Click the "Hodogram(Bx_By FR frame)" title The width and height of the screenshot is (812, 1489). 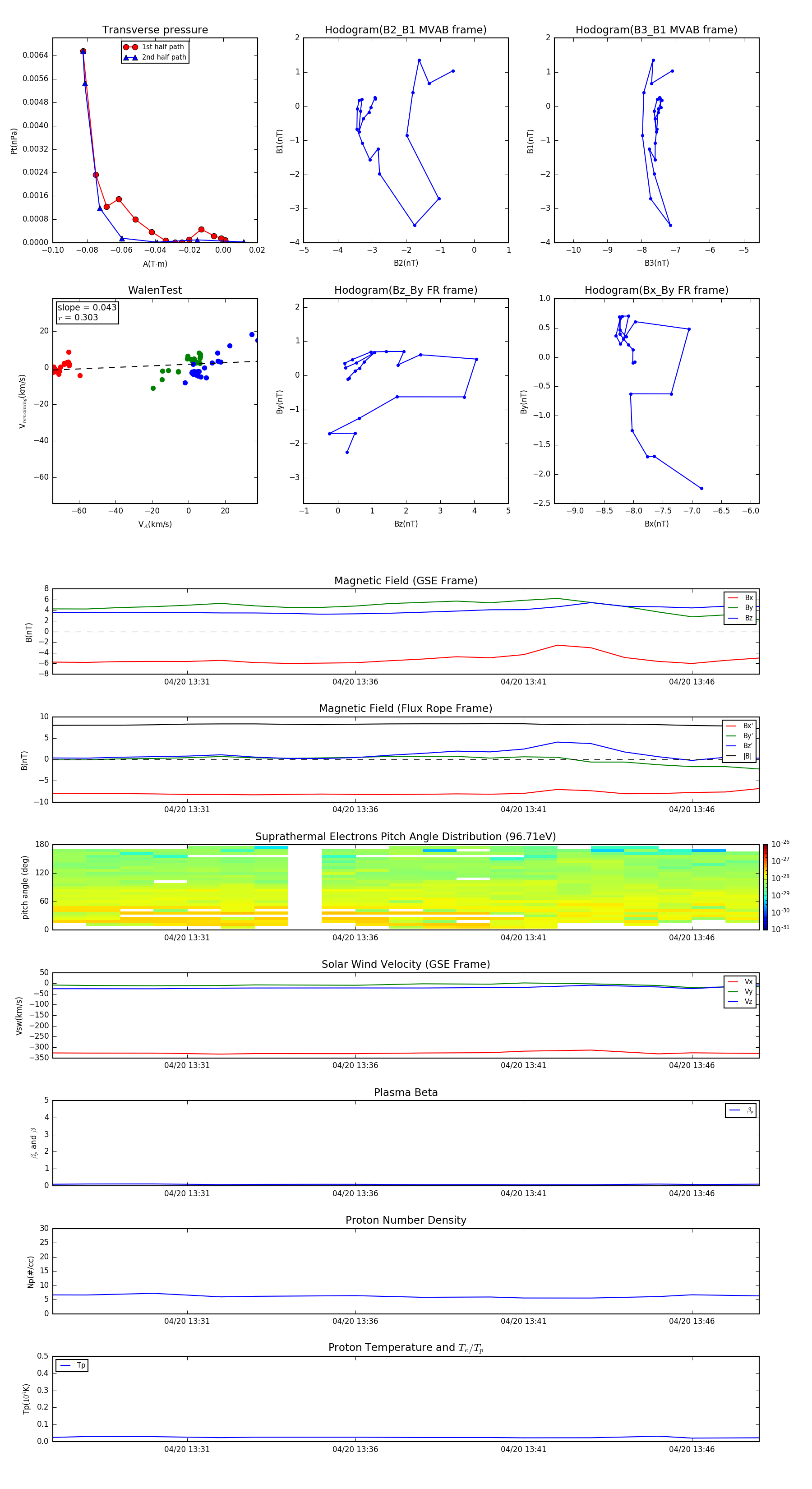click(x=656, y=290)
